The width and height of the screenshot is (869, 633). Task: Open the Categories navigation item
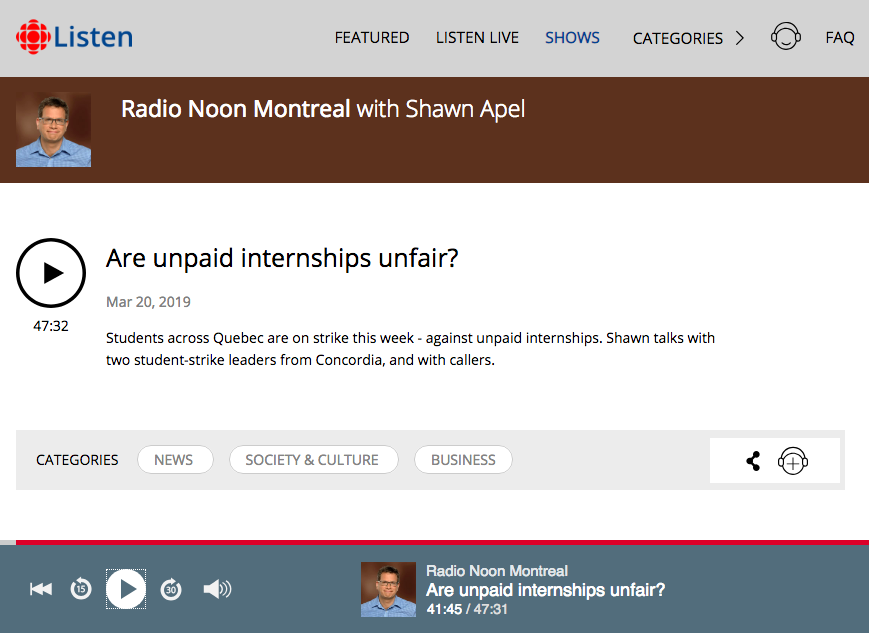coord(678,38)
